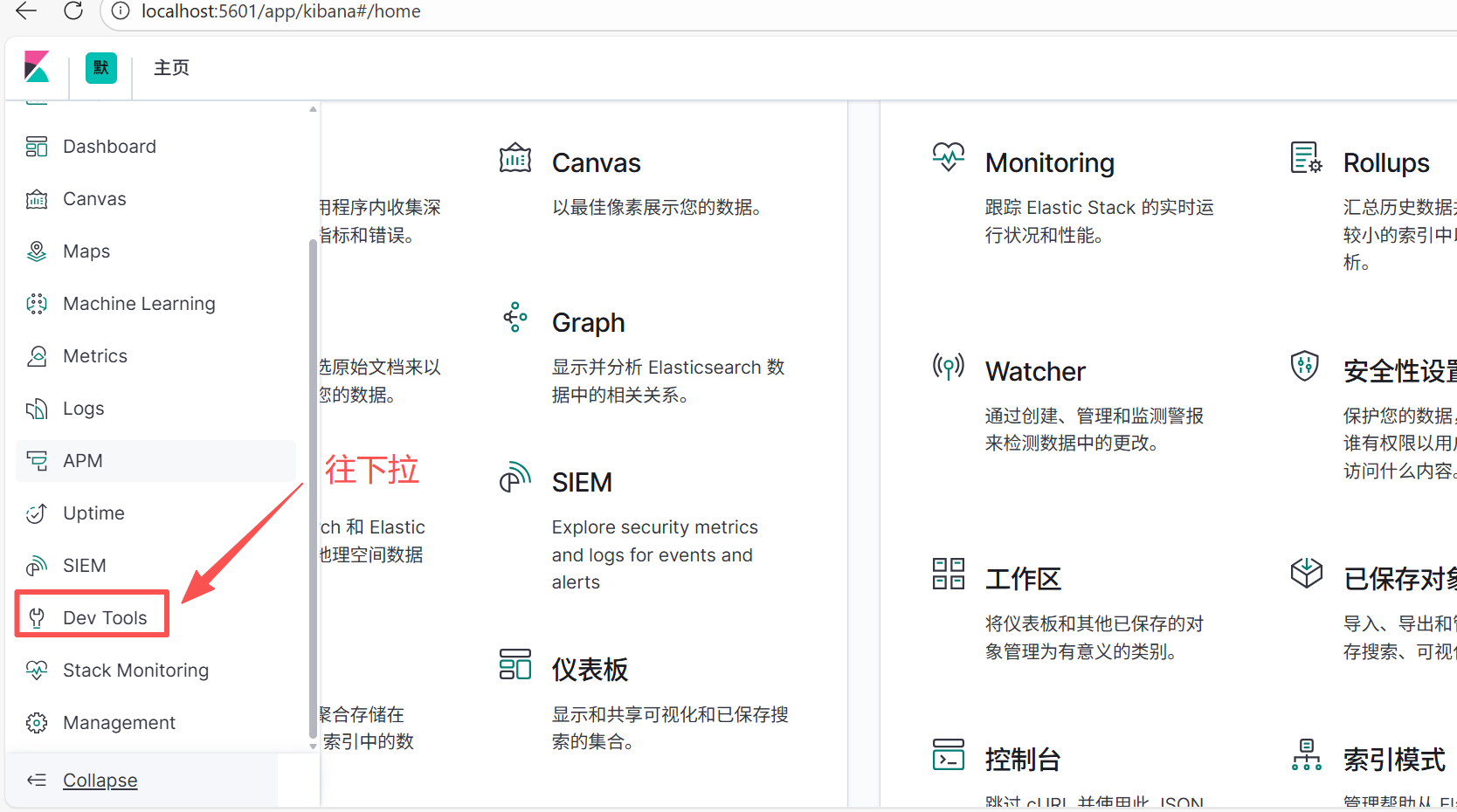
Task: Click the Canvas icon in sidebar
Action: click(x=37, y=199)
